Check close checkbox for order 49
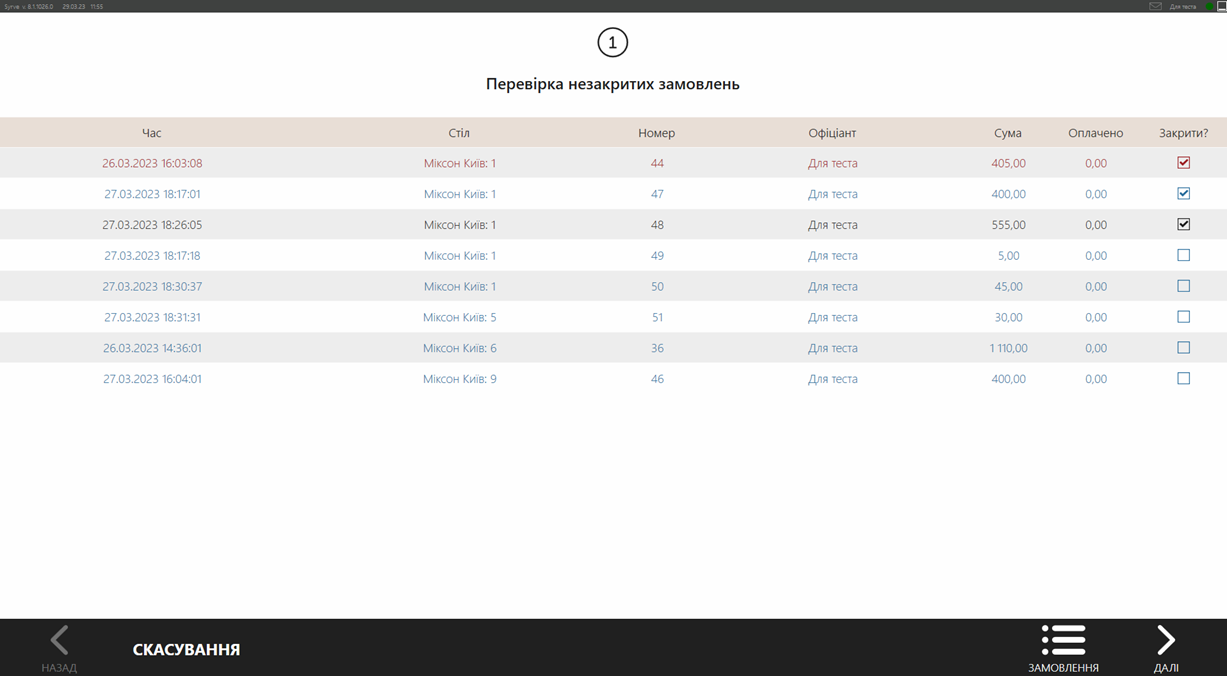The height and width of the screenshot is (676, 1227). click(x=1183, y=255)
